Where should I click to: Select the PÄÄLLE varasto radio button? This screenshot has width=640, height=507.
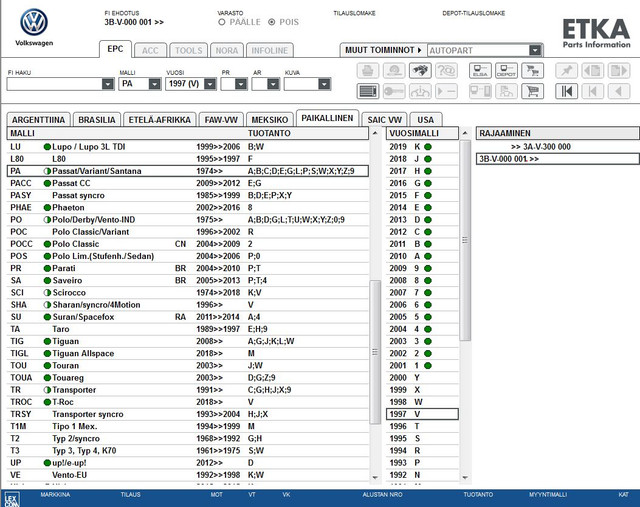222,22
